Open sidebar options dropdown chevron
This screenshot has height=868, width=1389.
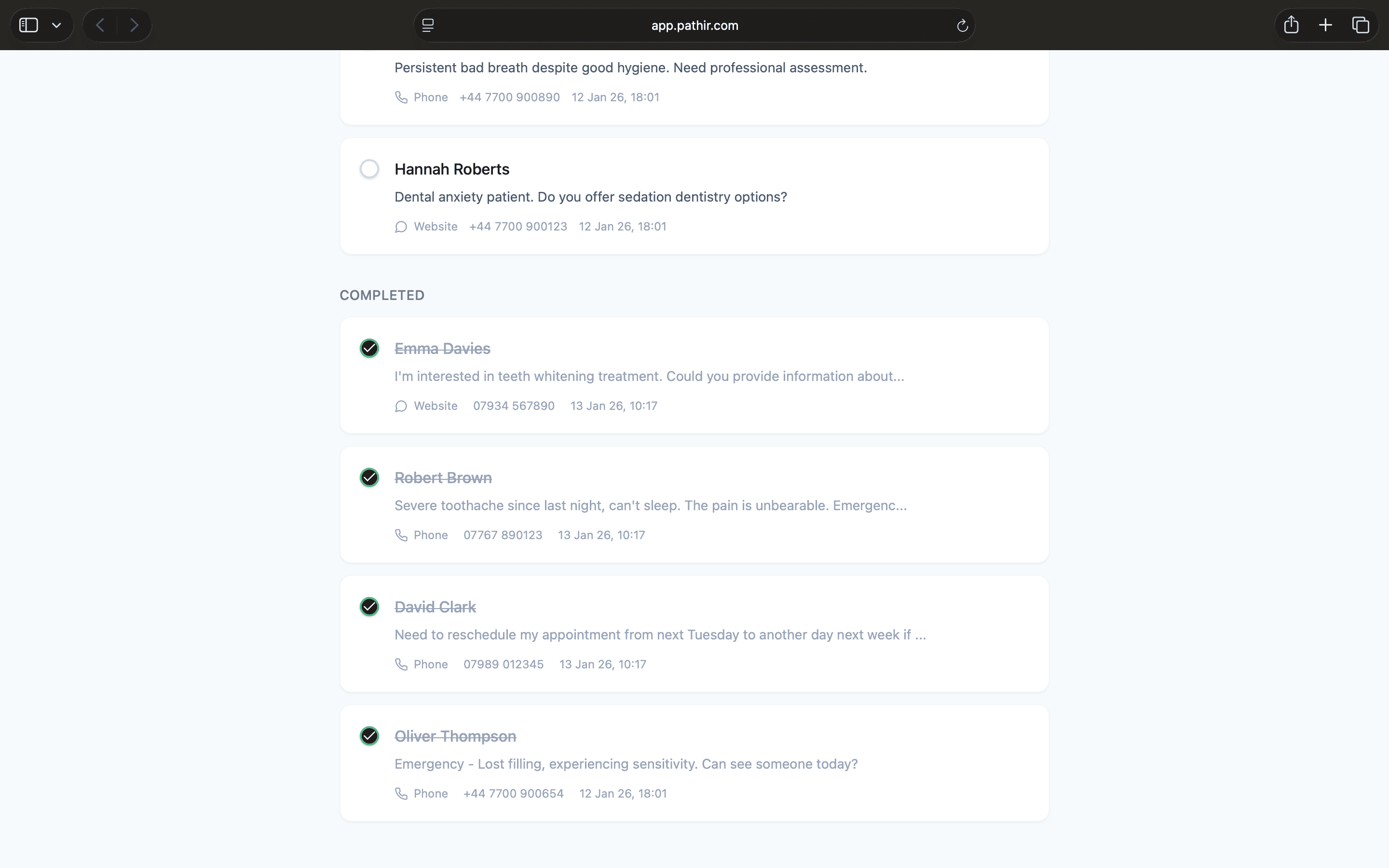pyautogui.click(x=56, y=25)
